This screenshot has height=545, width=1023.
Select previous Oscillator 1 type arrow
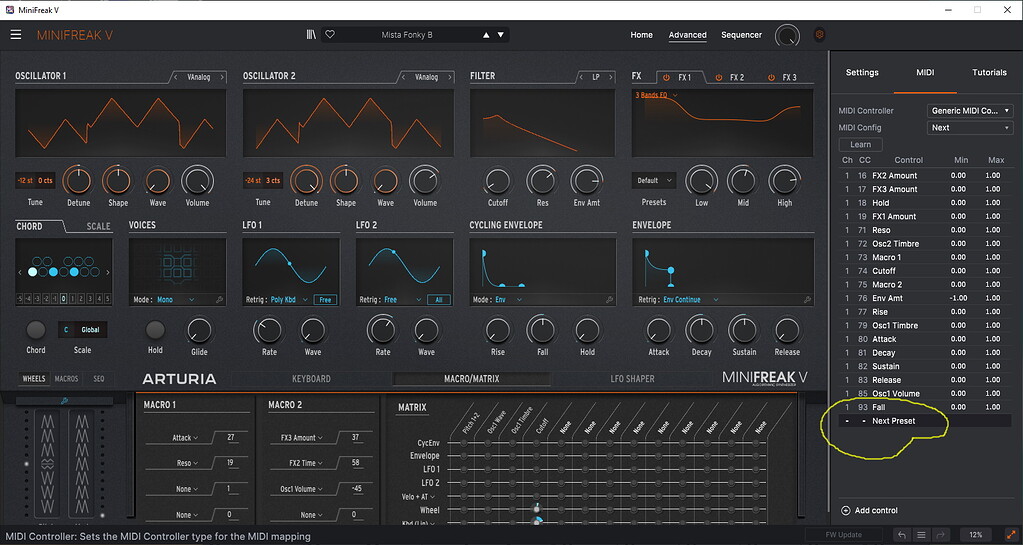[176, 77]
